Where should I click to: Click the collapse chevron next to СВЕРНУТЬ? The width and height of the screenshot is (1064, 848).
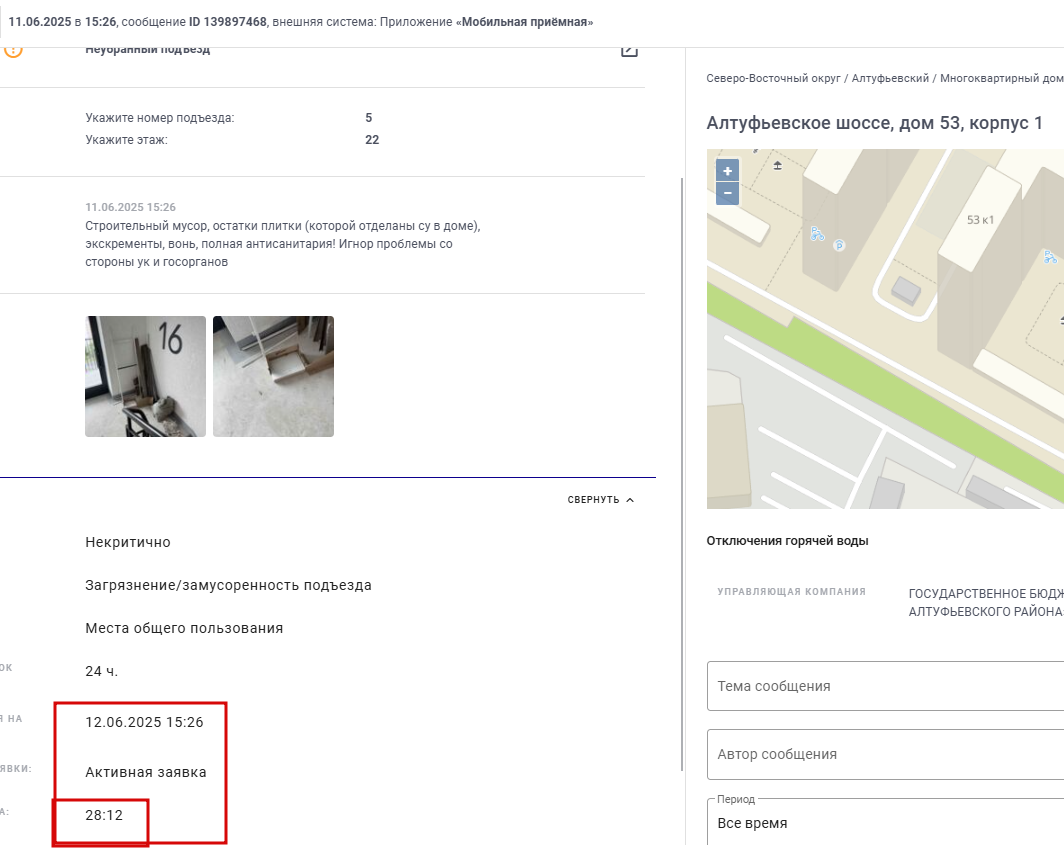click(x=630, y=500)
